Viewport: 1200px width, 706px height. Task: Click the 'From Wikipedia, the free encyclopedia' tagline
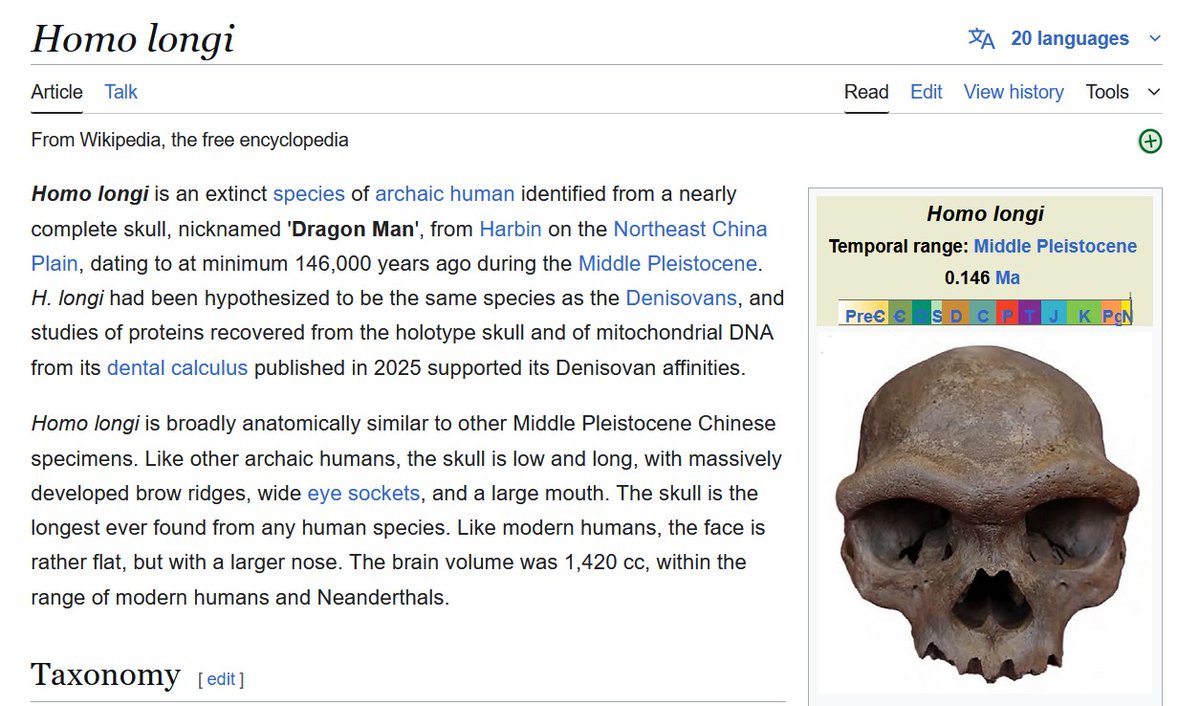click(x=190, y=140)
